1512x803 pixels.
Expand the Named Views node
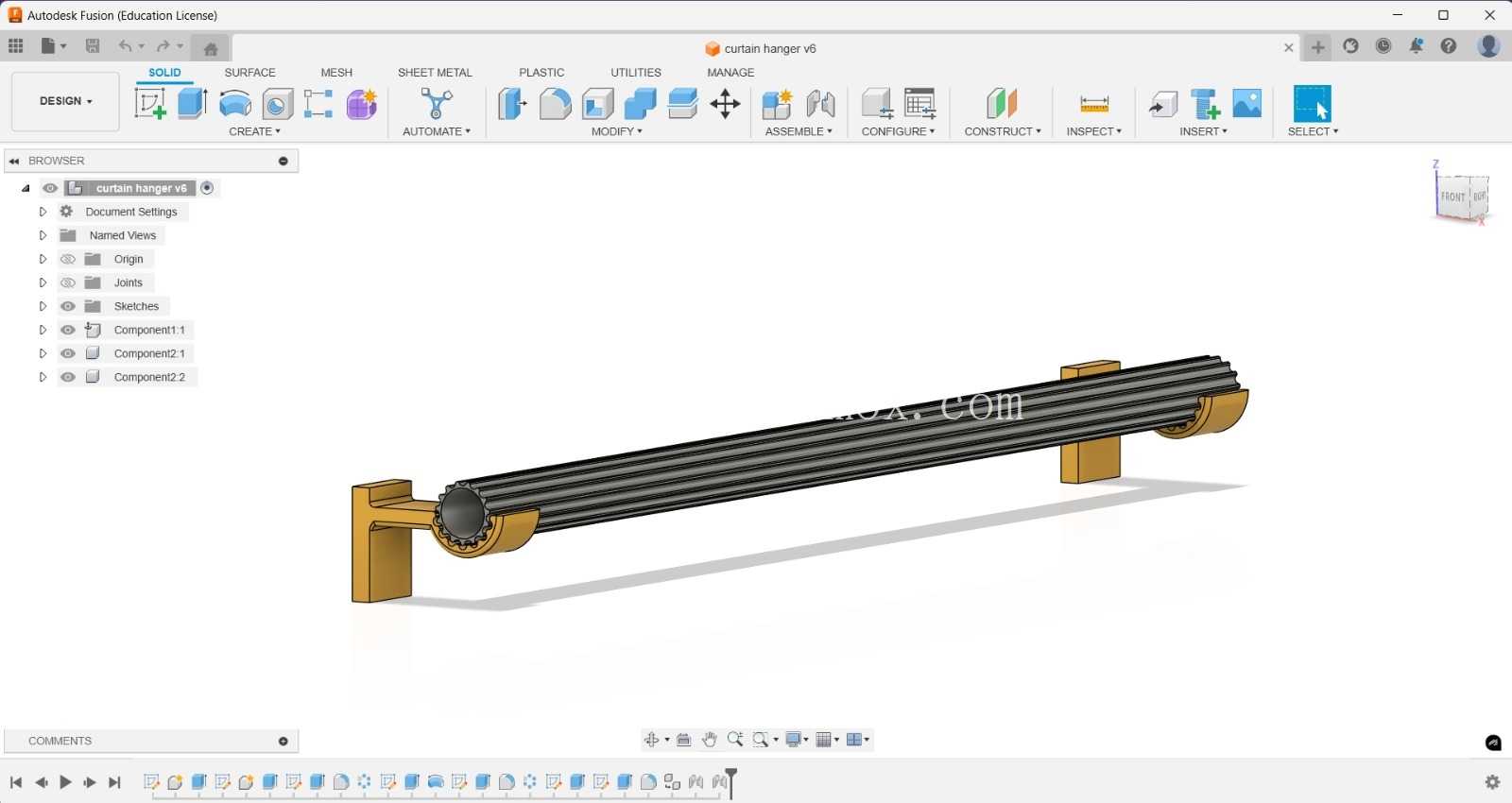pyautogui.click(x=43, y=235)
